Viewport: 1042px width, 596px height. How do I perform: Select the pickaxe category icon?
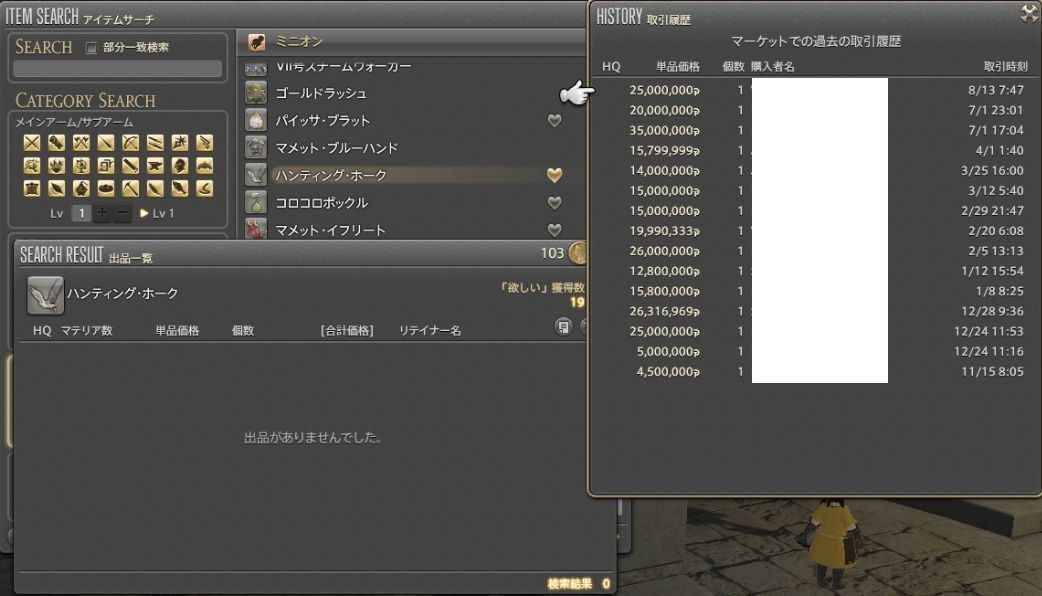(x=130, y=189)
